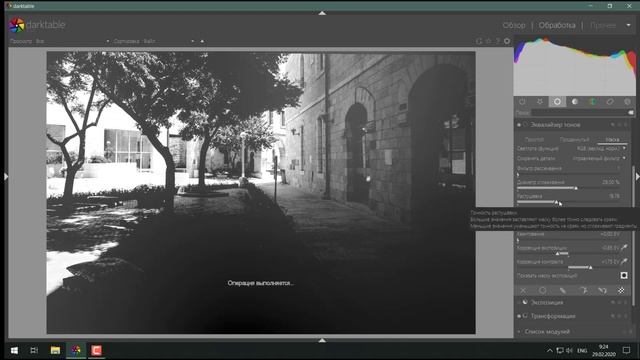640x360 pixels.
Task: Reverse sort direction triangle
Action: point(202,41)
